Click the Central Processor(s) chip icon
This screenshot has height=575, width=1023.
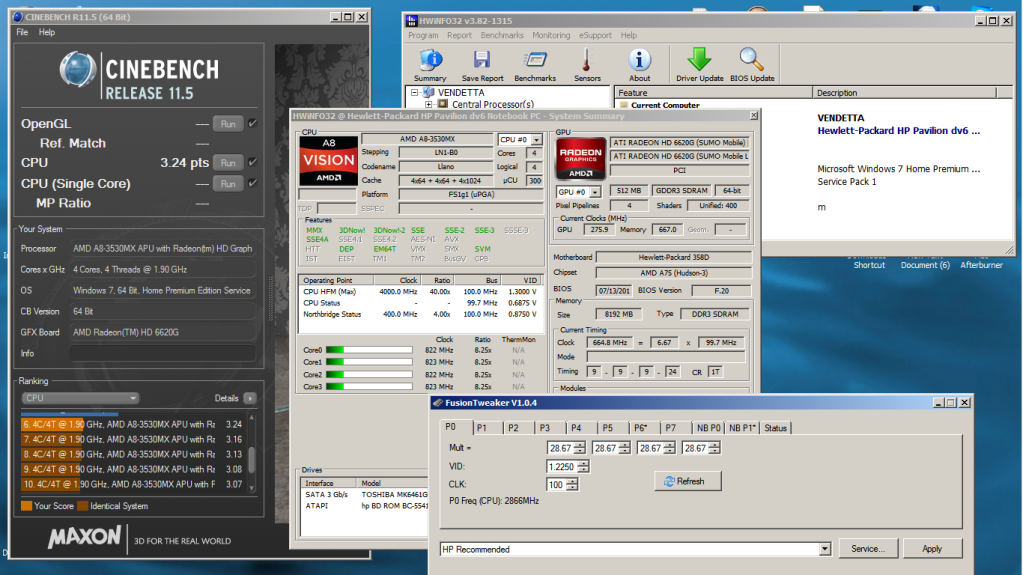pyautogui.click(x=443, y=104)
